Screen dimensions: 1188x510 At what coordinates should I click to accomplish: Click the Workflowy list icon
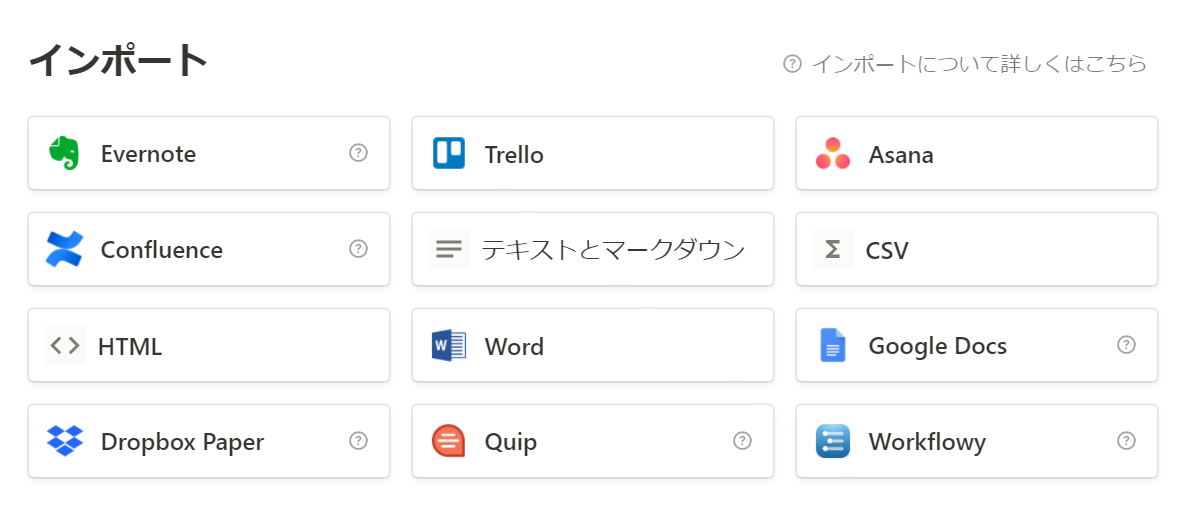point(833,441)
